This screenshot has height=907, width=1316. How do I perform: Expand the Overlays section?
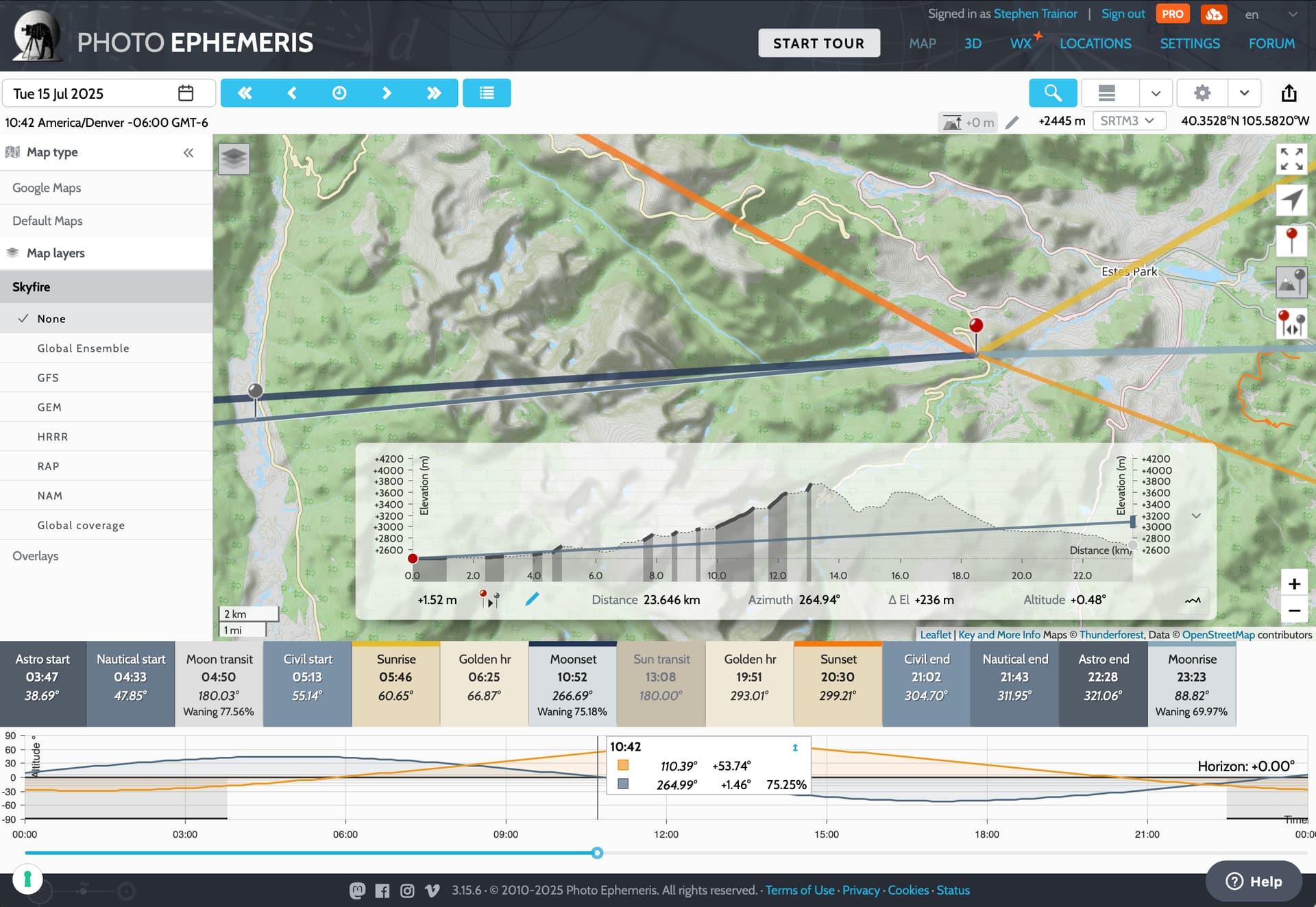[106, 556]
